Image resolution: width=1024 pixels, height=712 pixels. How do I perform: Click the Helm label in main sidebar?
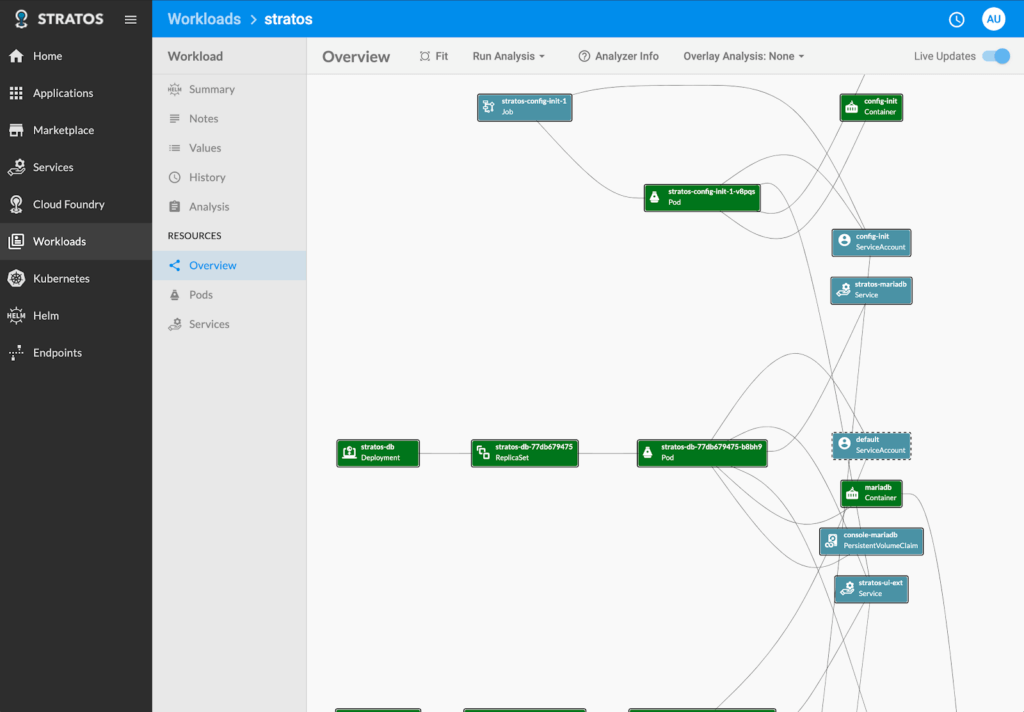(46, 316)
